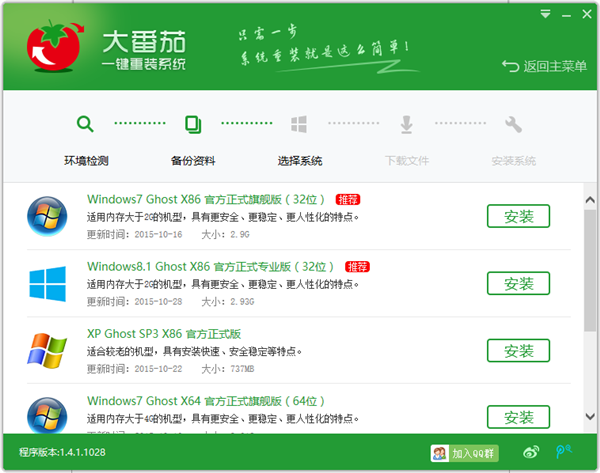Minimize the 大番茄 window
The width and height of the screenshot is (600, 473).
(x=566, y=16)
